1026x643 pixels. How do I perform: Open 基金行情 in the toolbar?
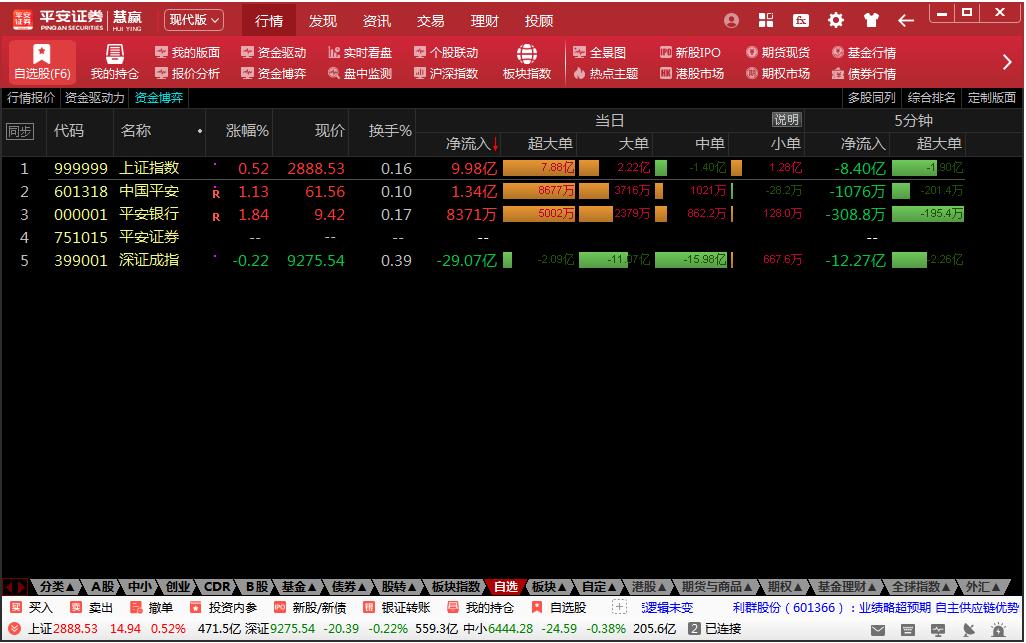pos(864,52)
